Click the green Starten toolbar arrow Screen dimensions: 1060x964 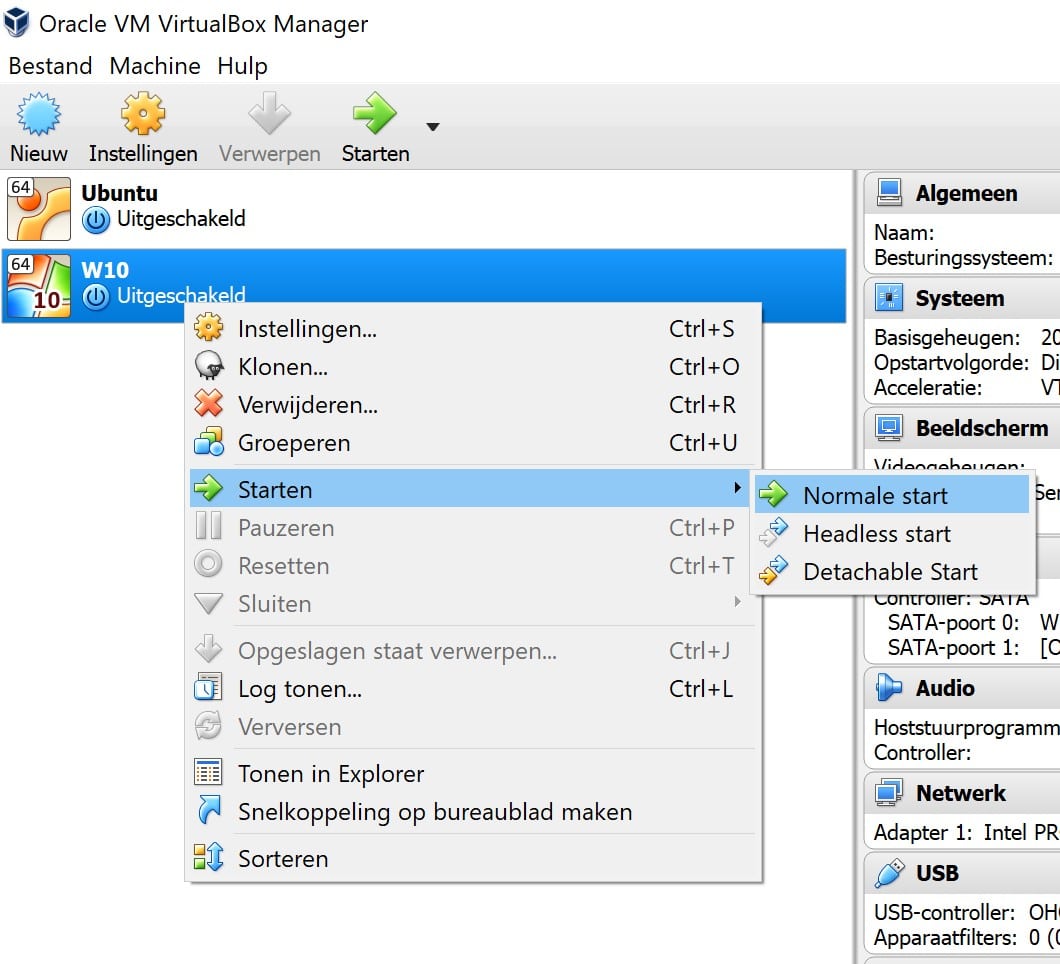(x=375, y=115)
